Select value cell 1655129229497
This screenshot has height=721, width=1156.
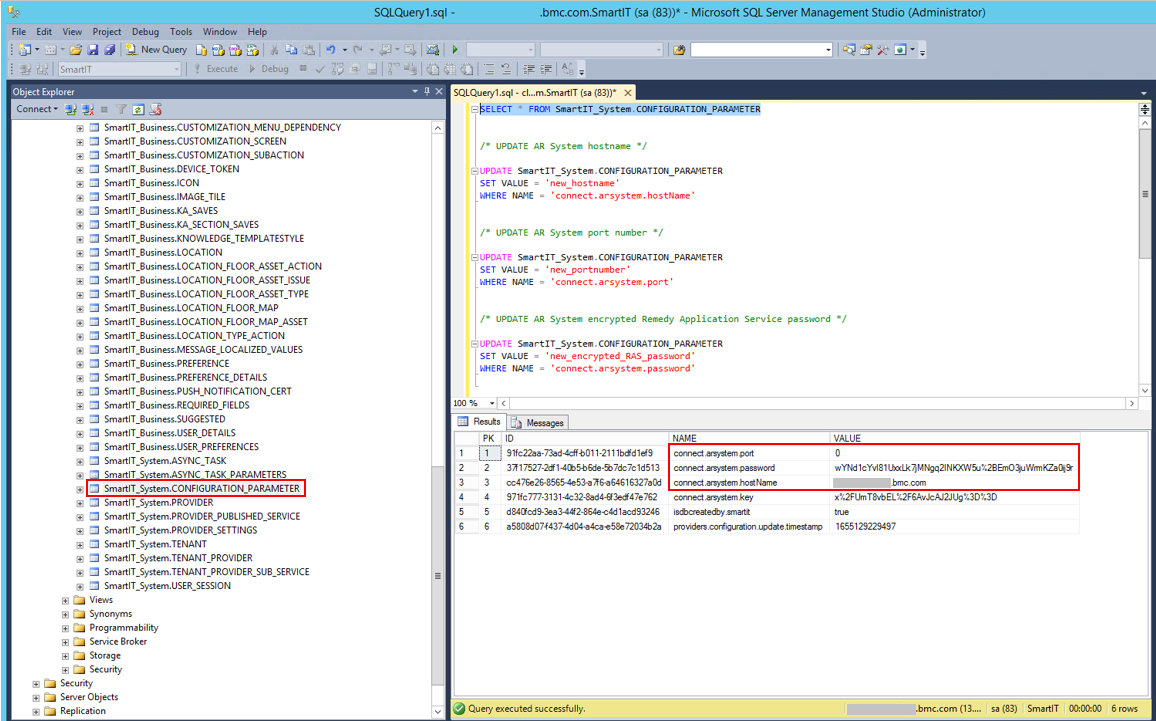click(x=954, y=527)
